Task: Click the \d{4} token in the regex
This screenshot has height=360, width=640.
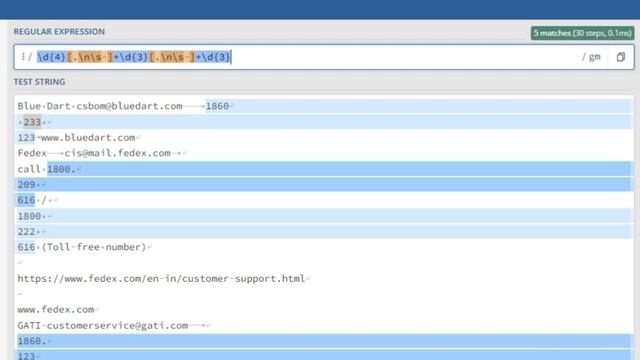Action: (x=52, y=57)
